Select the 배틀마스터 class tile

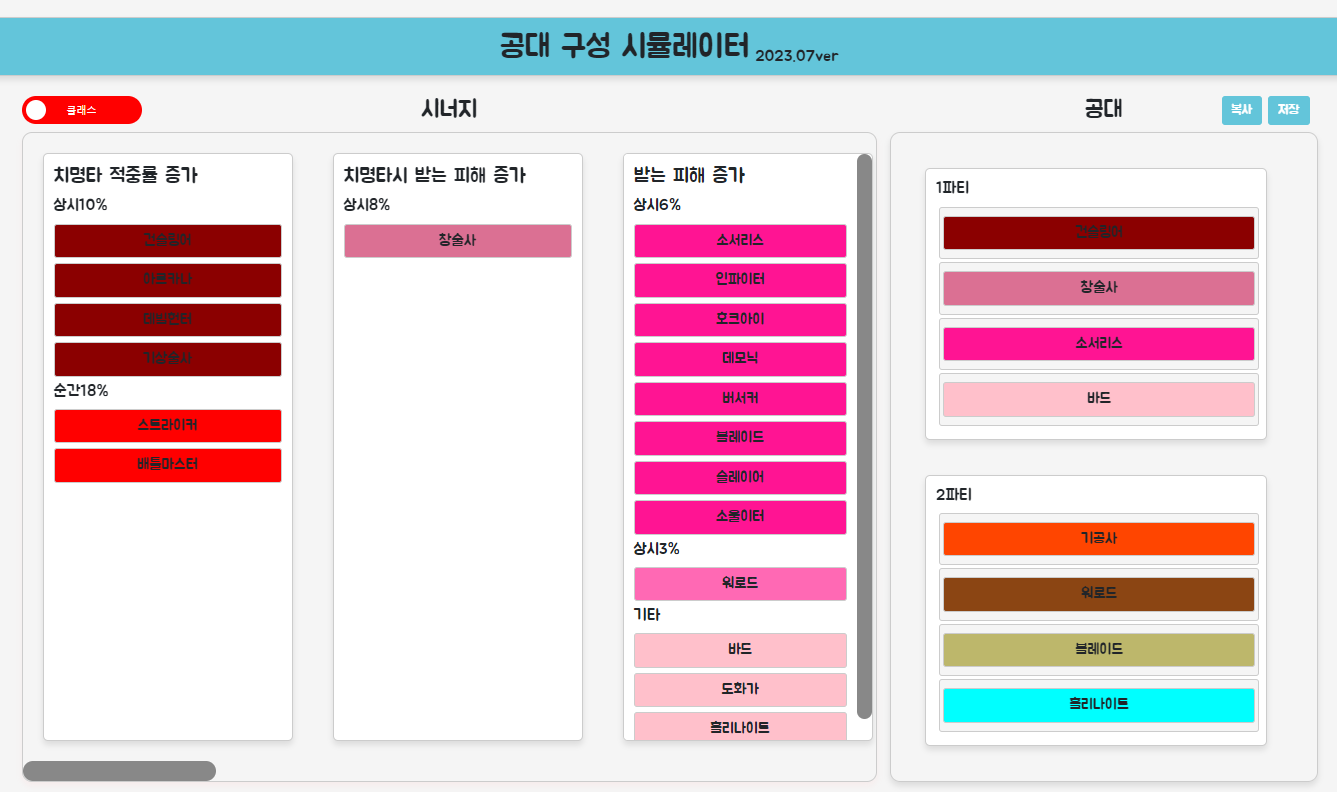click(x=168, y=465)
